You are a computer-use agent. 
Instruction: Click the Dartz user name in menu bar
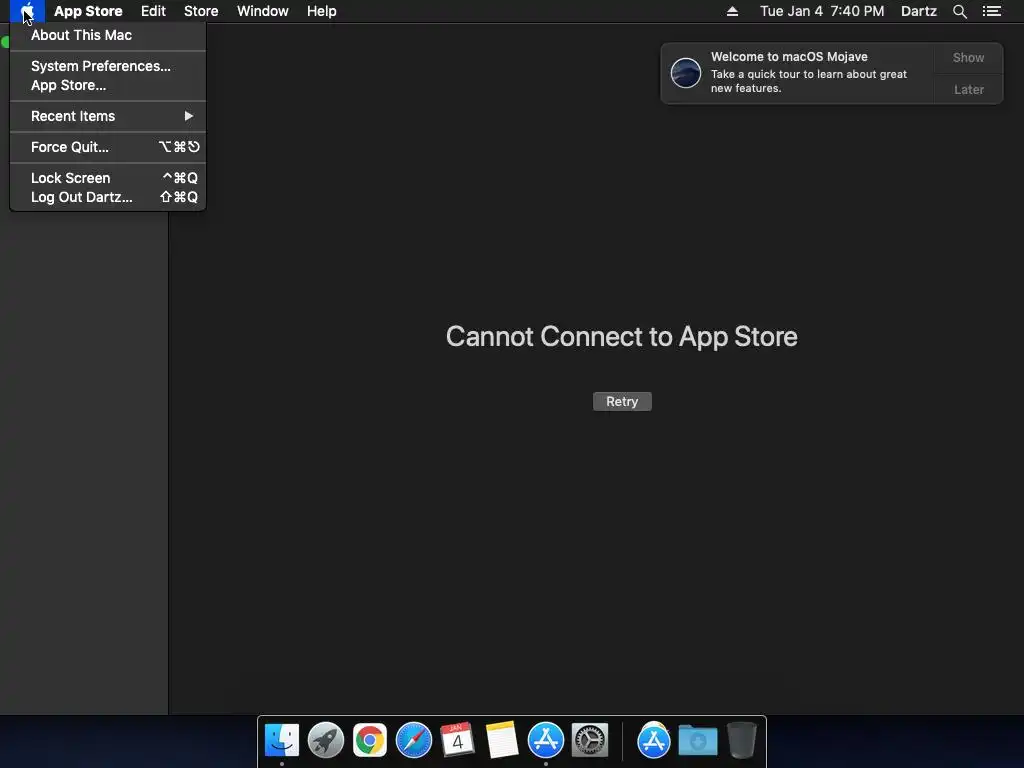pyautogui.click(x=919, y=11)
